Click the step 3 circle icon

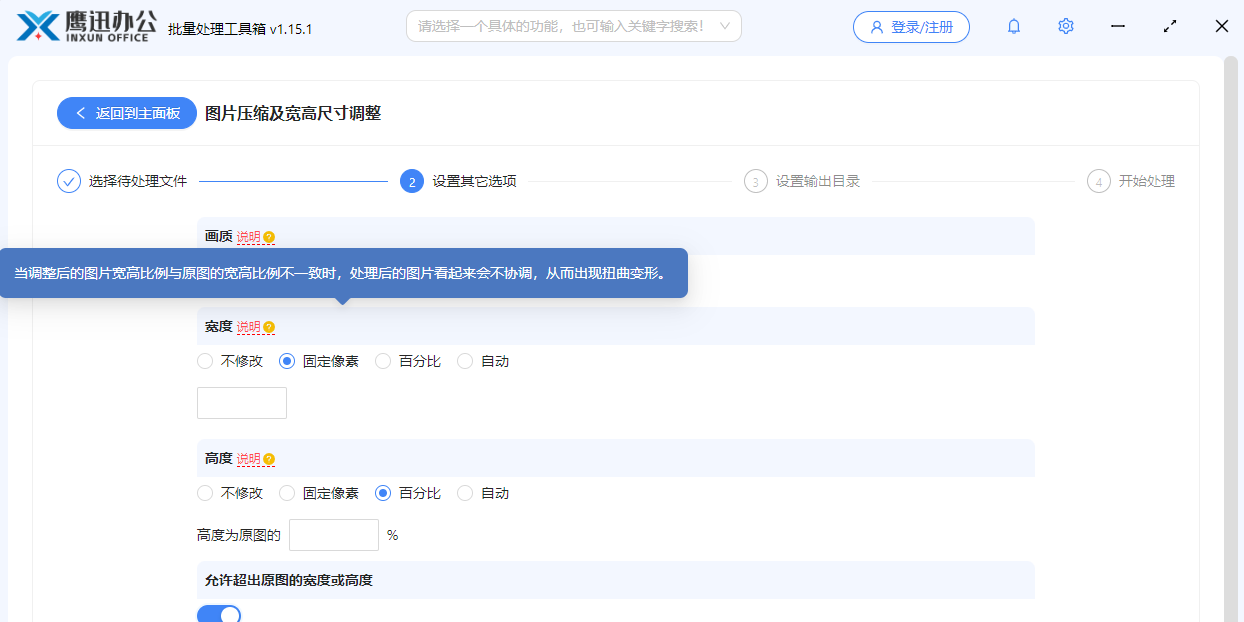click(756, 181)
